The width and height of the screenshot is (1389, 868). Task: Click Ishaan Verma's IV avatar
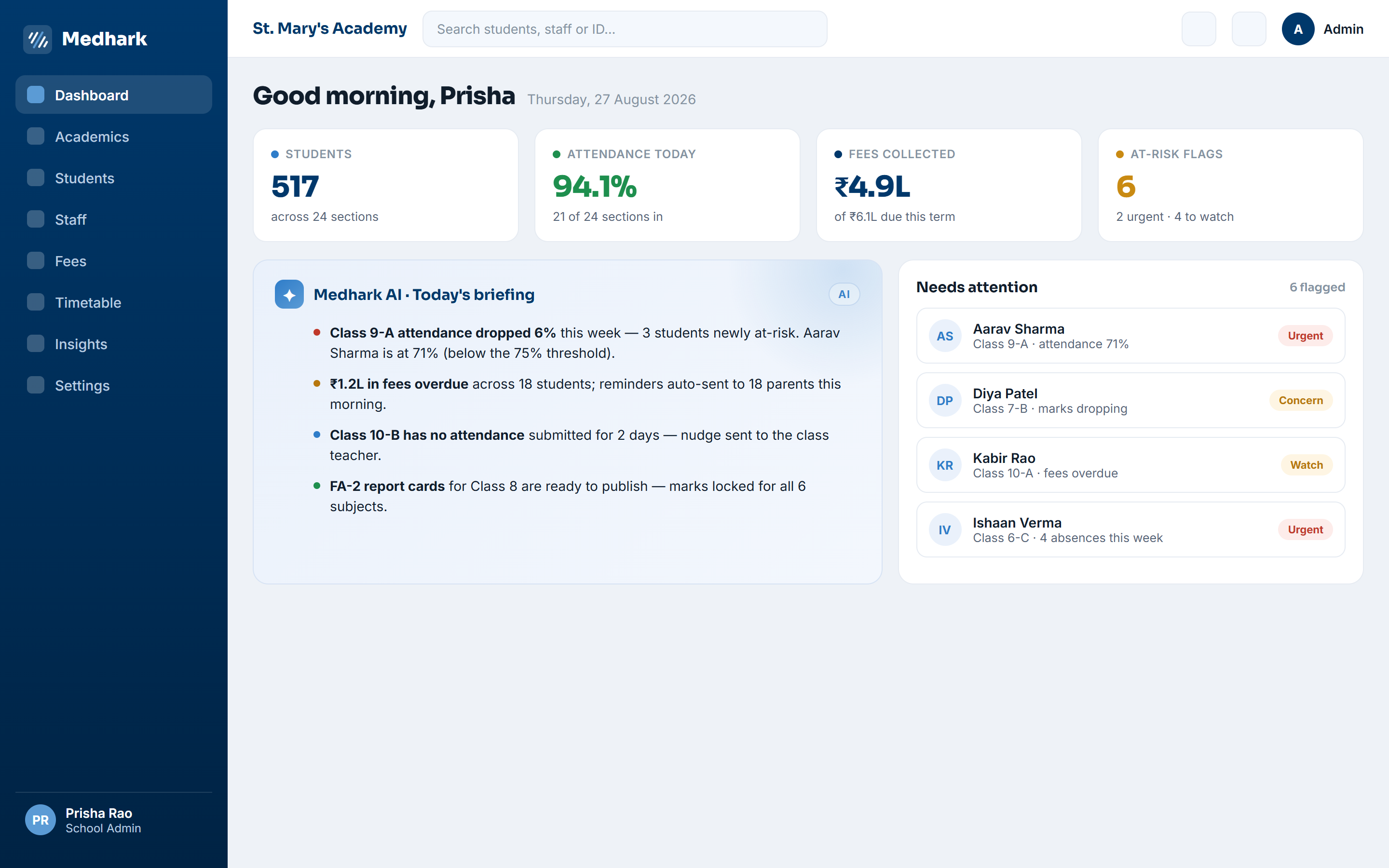tap(945, 529)
